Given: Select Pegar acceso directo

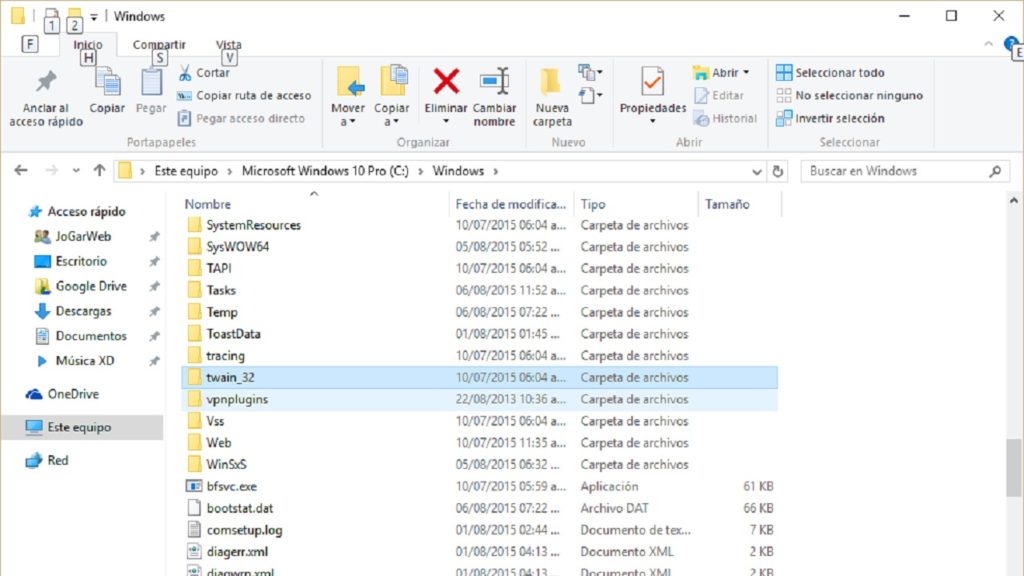Looking at the screenshot, I should tap(241, 118).
